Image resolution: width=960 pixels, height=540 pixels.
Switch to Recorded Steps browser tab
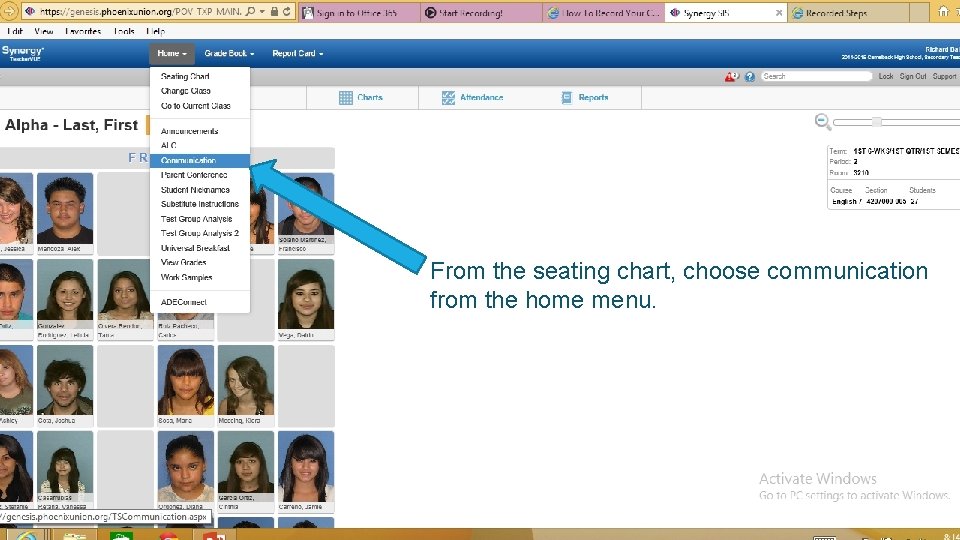coord(849,12)
